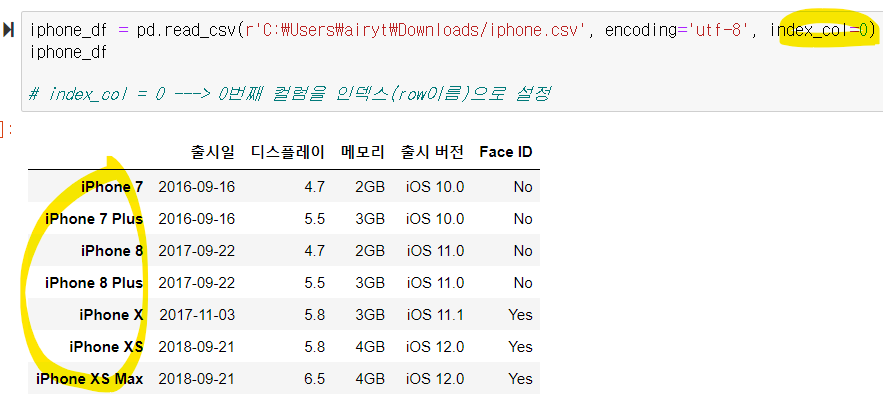Click display value 6.5
The width and height of the screenshot is (883, 397).
point(314,379)
